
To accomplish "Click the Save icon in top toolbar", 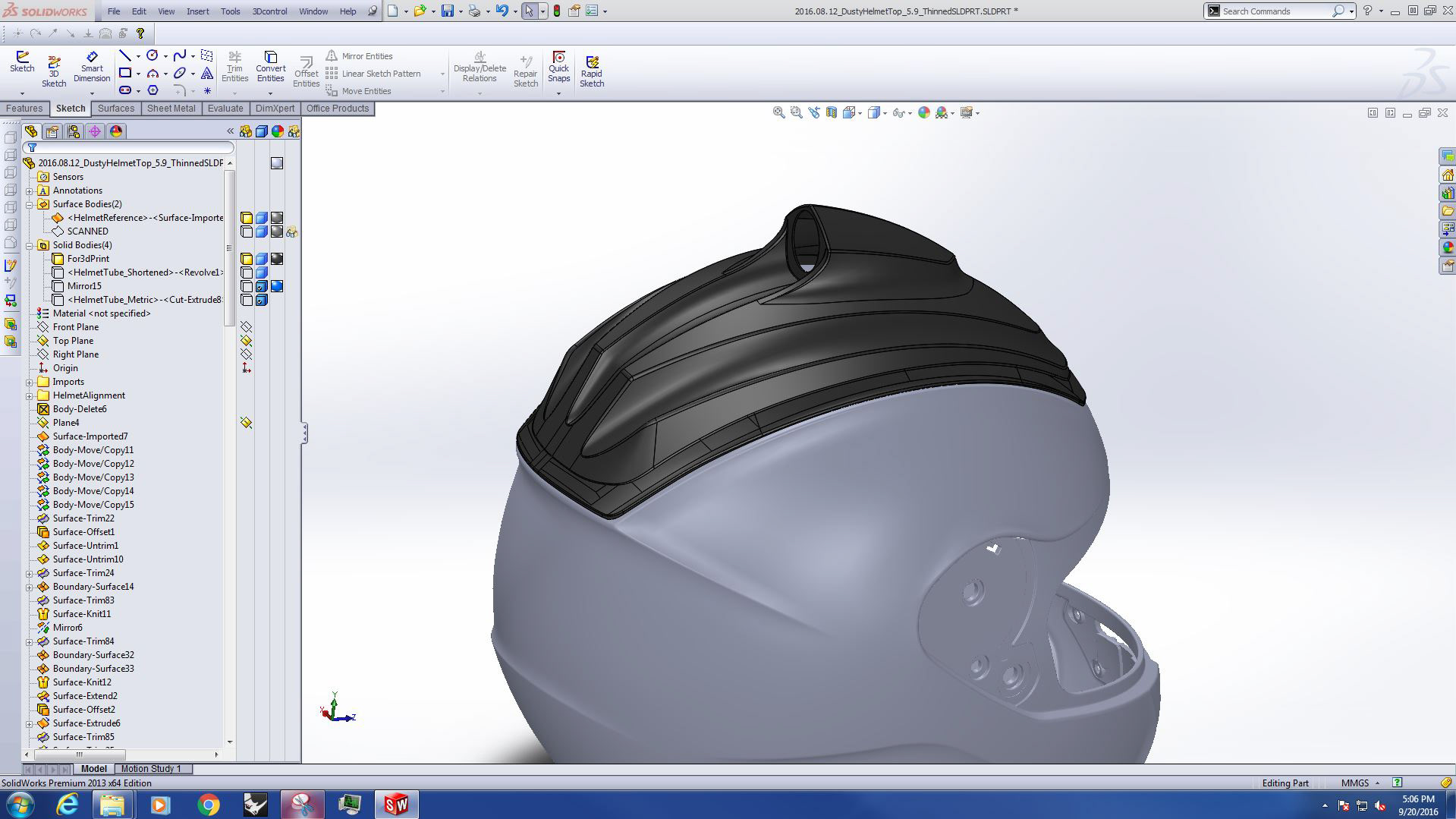I will pyautogui.click(x=448, y=11).
